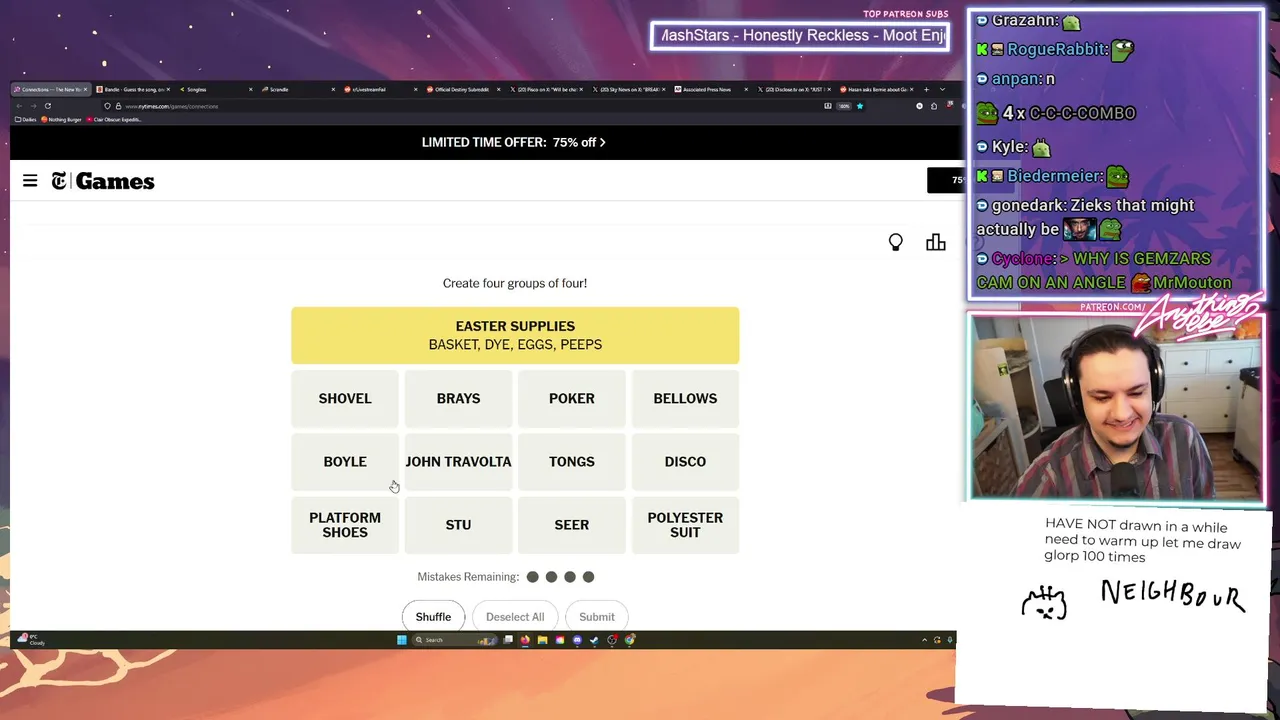Viewport: 1280px width, 720px height.
Task: Open Chrome from the taskbar
Action: (629, 640)
